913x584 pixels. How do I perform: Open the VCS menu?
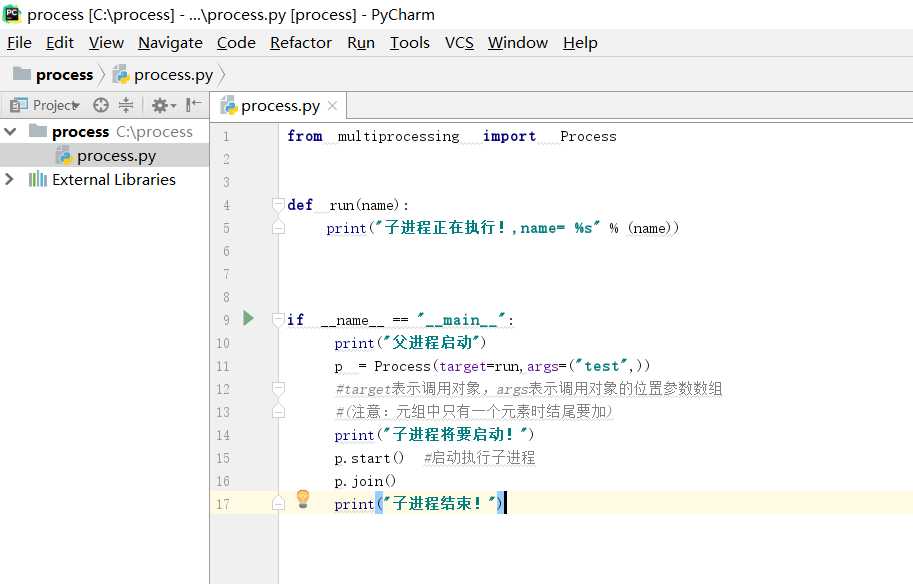[459, 43]
